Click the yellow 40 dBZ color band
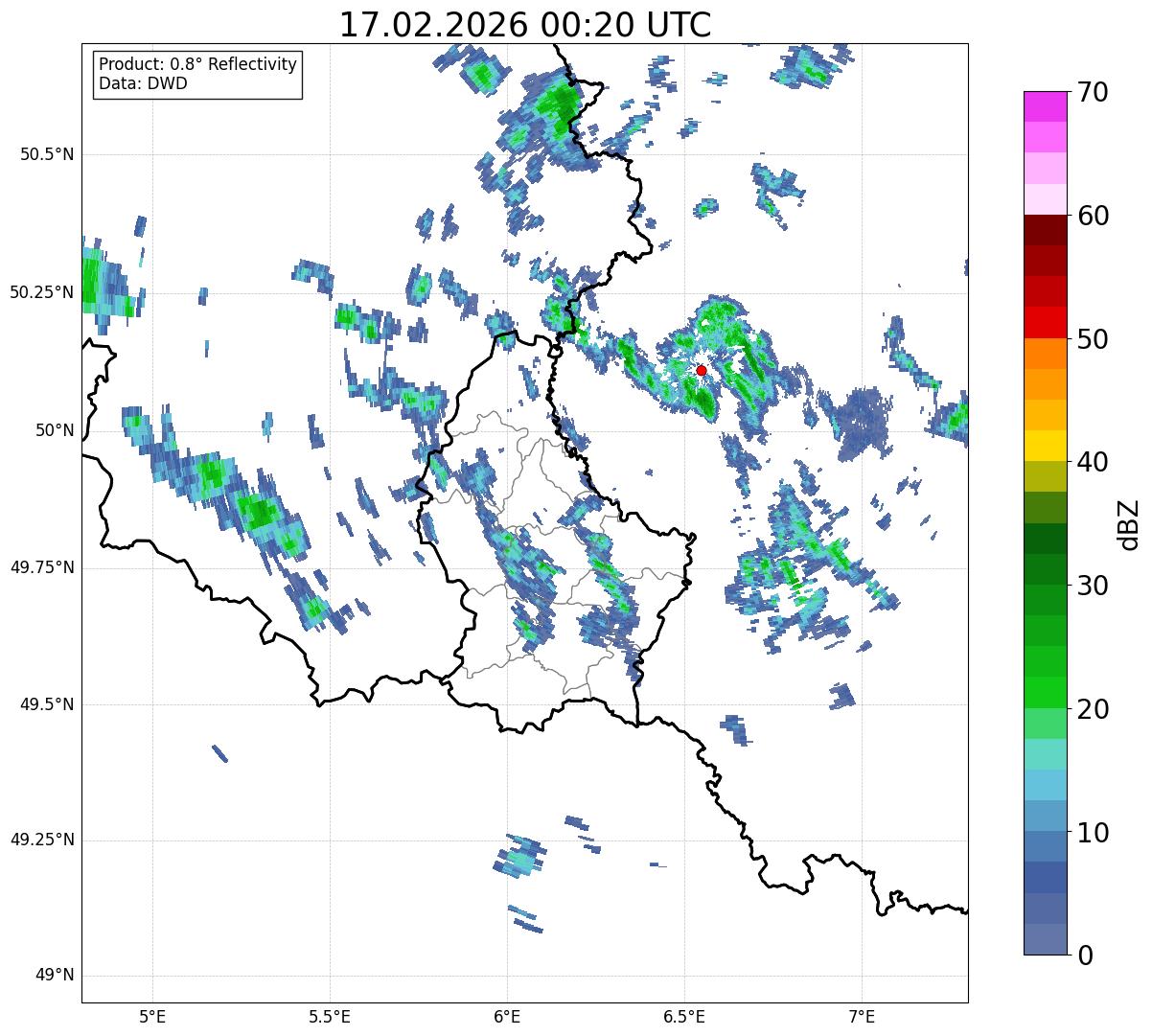This screenshot has height=1036, width=1152. point(1046,447)
